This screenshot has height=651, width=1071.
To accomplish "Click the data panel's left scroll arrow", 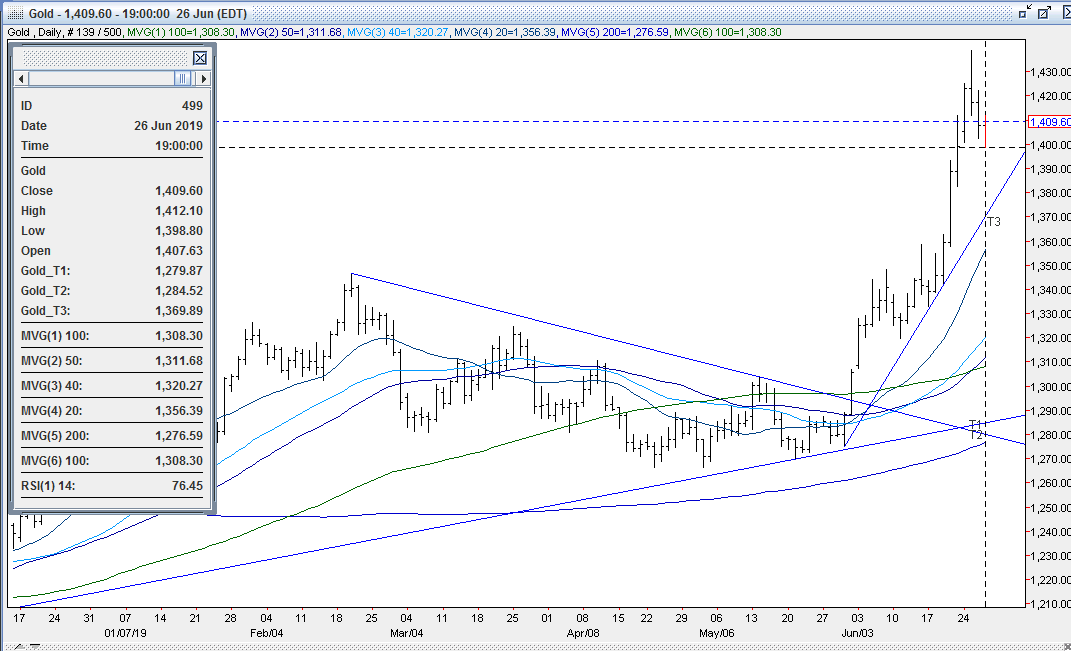I will point(21,79).
